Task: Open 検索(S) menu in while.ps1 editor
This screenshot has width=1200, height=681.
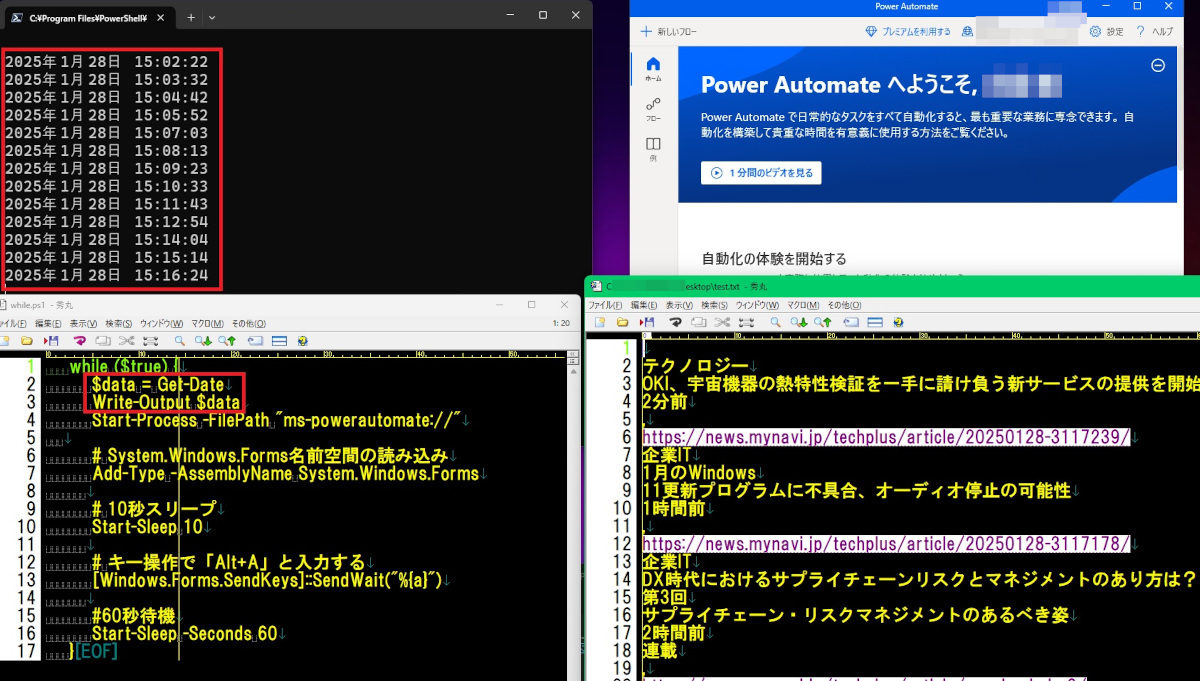Action: click(119, 324)
